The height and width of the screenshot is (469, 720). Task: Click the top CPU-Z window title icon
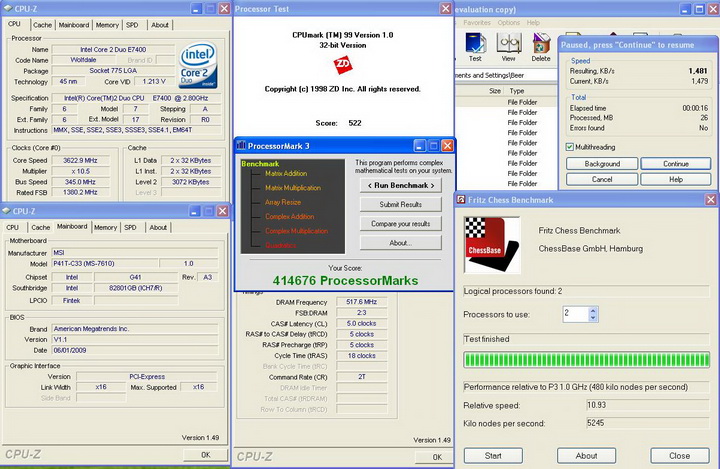pos(7,8)
